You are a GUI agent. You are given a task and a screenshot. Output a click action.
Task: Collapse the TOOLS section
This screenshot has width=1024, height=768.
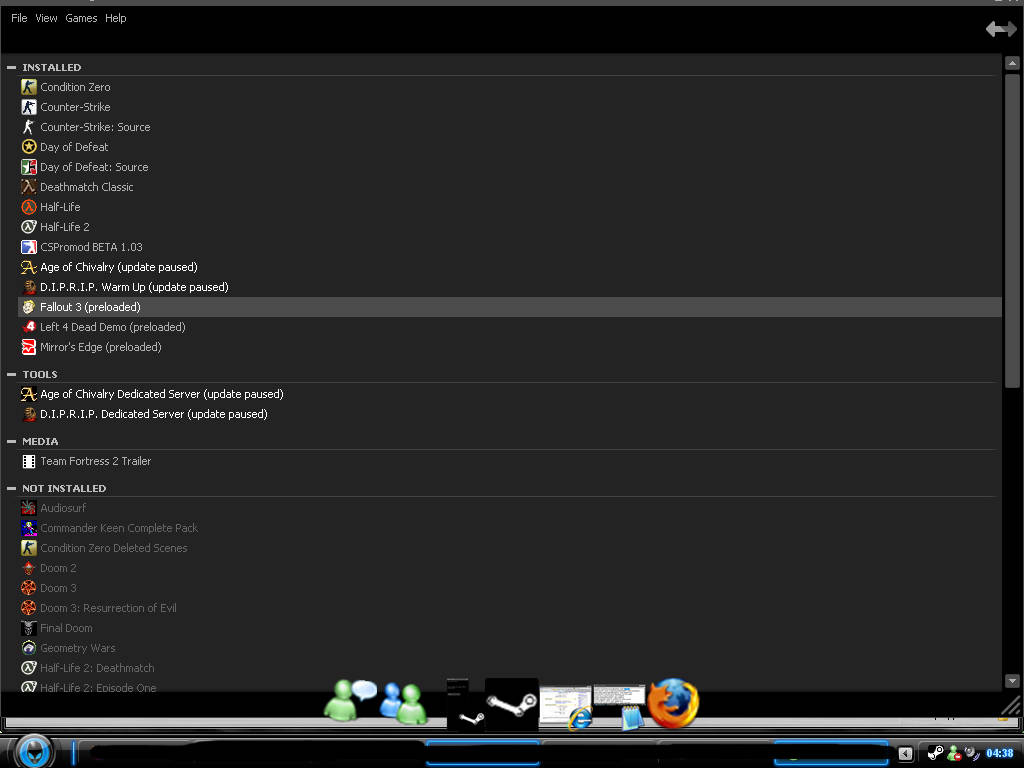[11, 374]
